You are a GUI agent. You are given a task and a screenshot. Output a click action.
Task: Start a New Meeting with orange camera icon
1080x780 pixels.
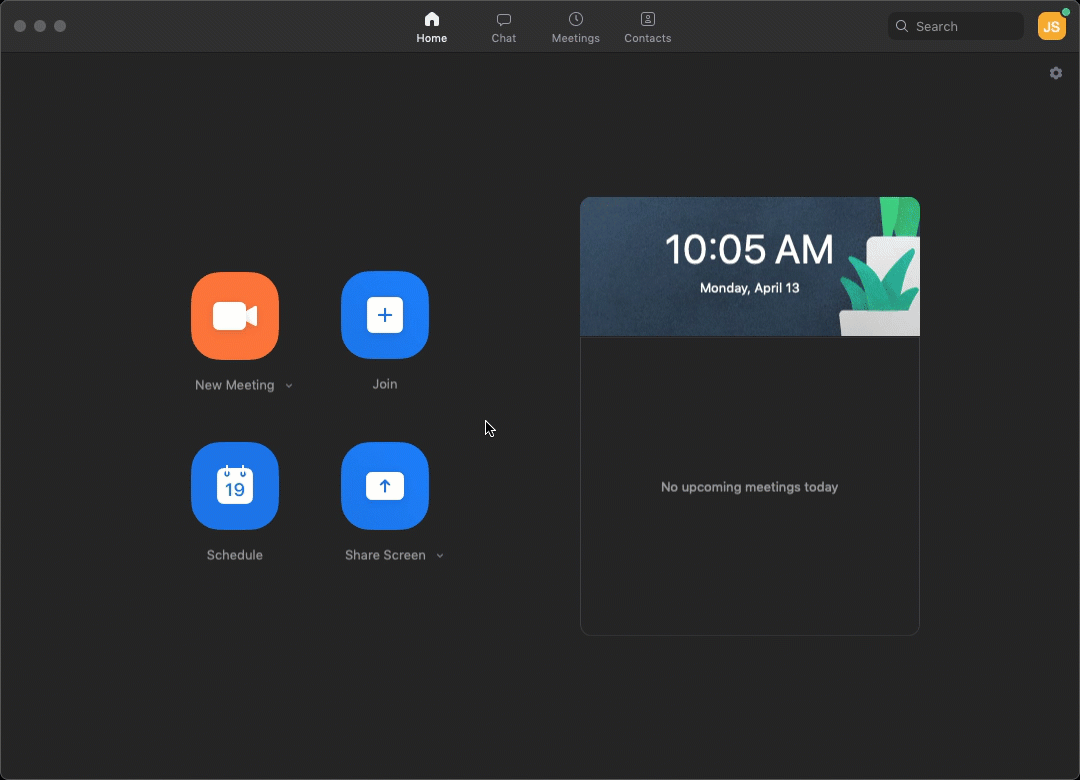coord(235,316)
